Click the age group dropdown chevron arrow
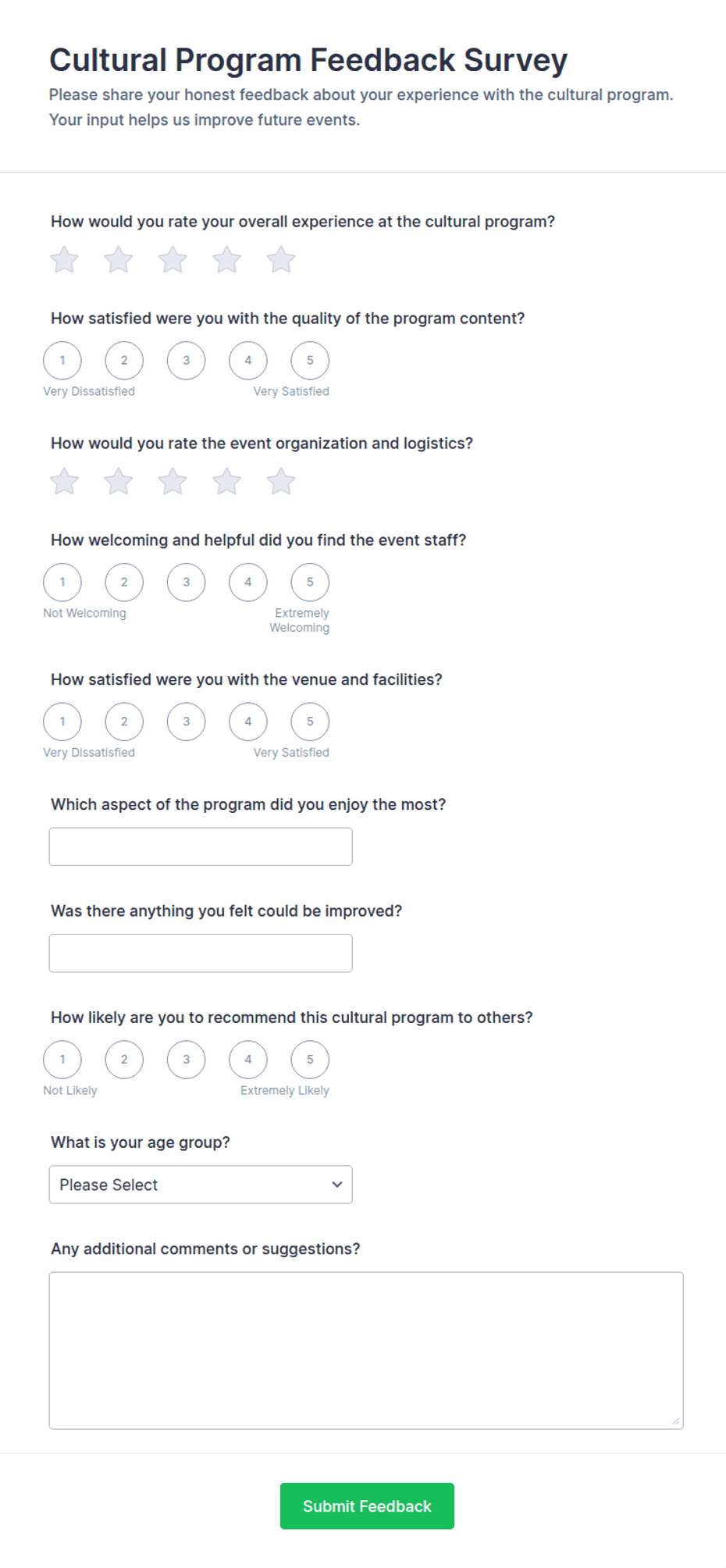726x1568 pixels. coord(337,1185)
